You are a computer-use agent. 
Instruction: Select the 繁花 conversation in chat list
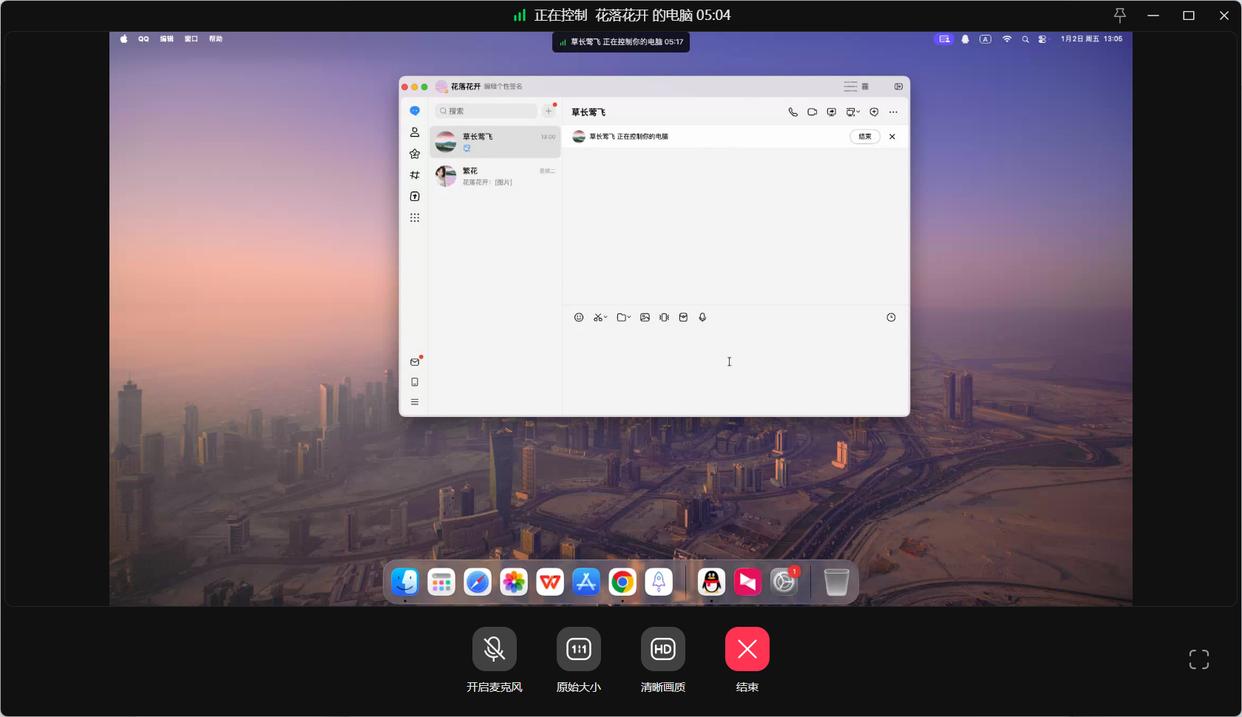495,176
